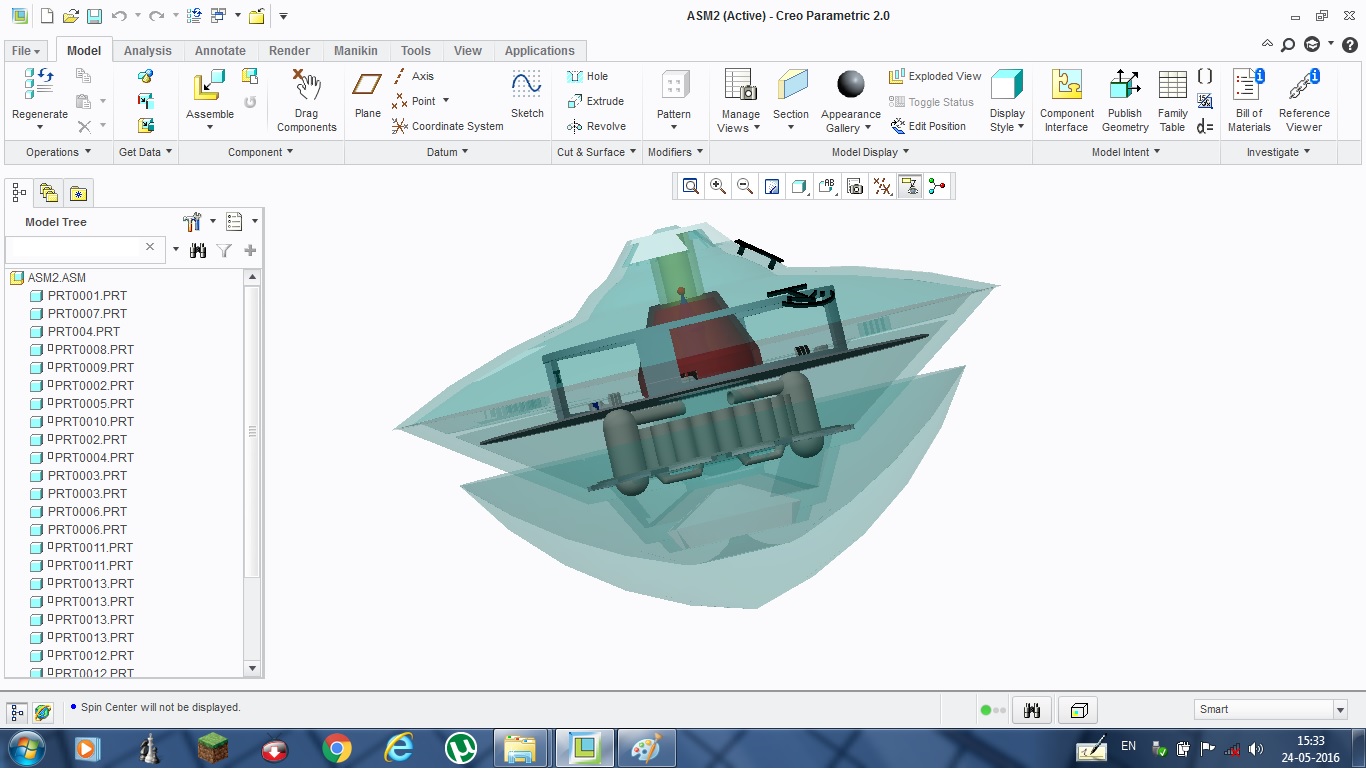Select the Hole tool
This screenshot has height=770, width=1366.
588,76
